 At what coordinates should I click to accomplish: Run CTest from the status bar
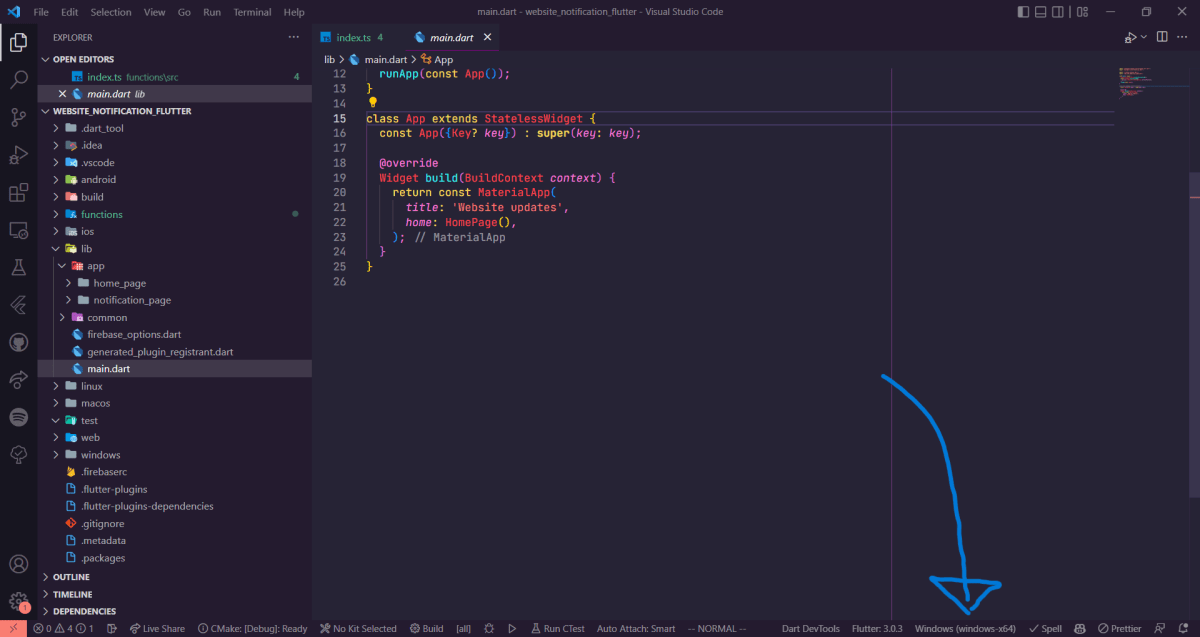pyautogui.click(x=557, y=628)
